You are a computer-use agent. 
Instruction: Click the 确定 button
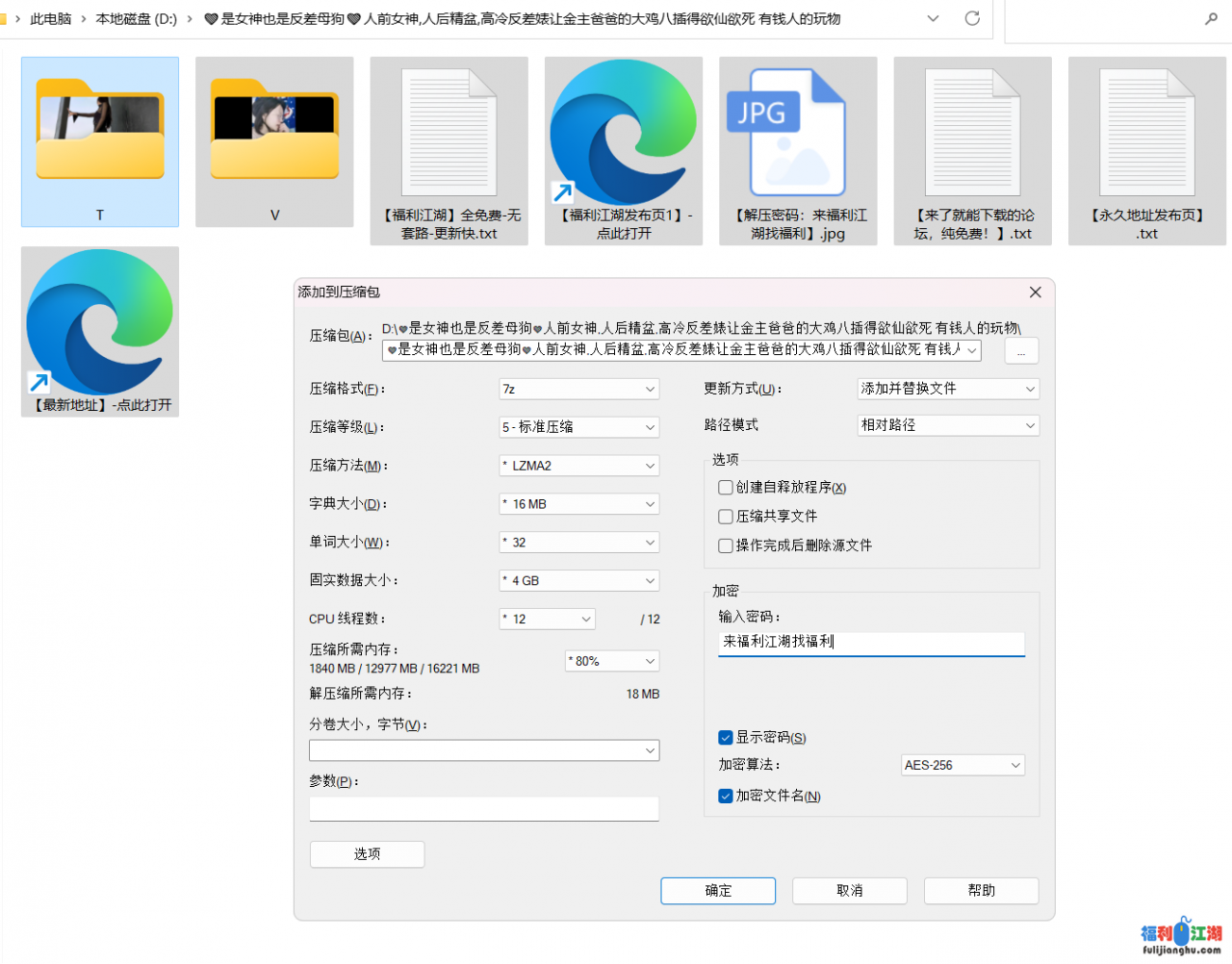pos(718,891)
